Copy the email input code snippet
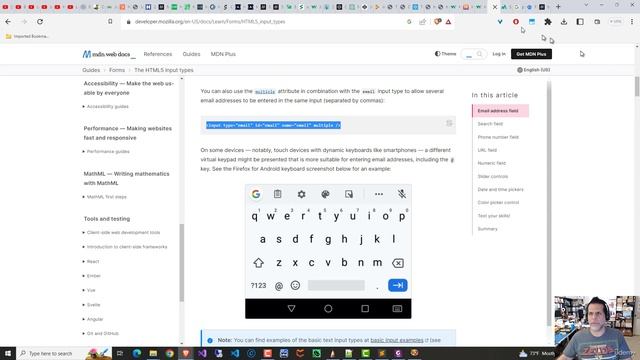 tap(449, 123)
